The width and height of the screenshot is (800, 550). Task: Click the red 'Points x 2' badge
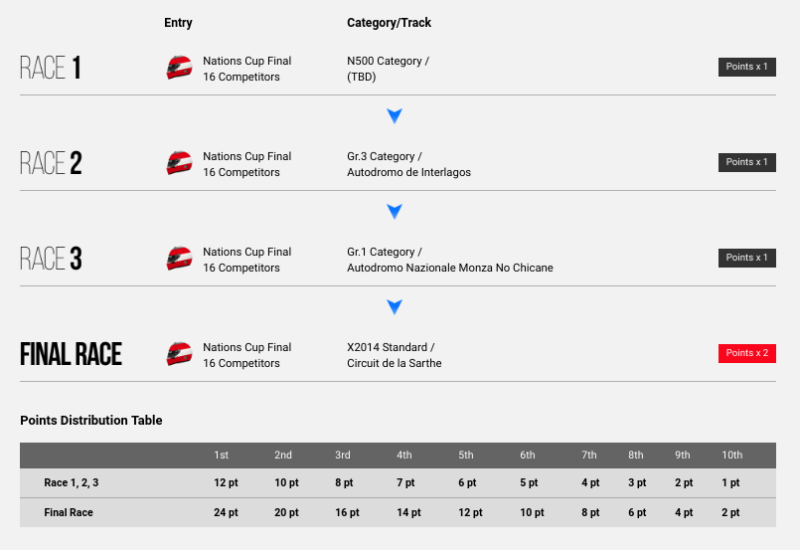coord(747,353)
